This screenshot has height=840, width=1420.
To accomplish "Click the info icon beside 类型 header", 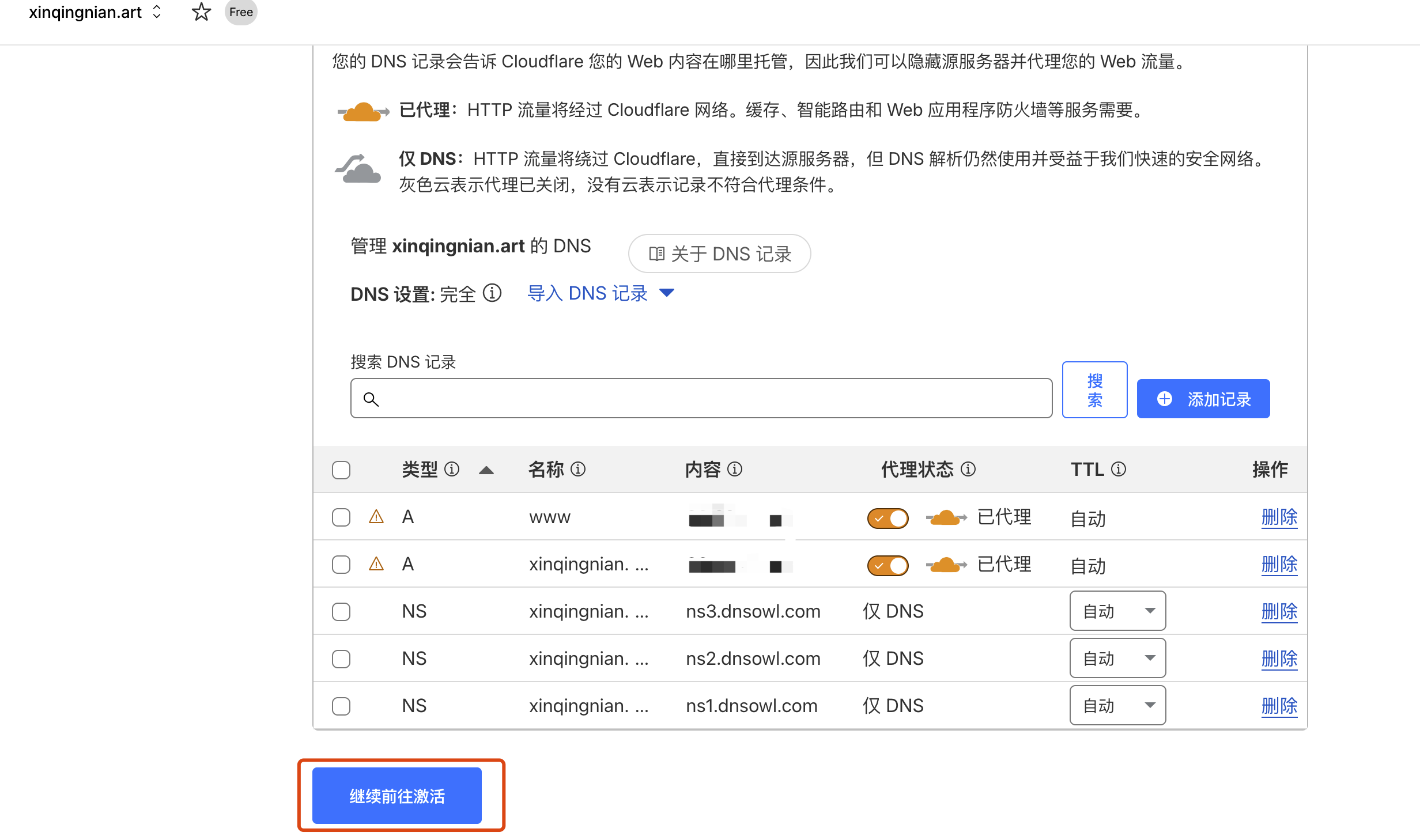I will [x=452, y=470].
